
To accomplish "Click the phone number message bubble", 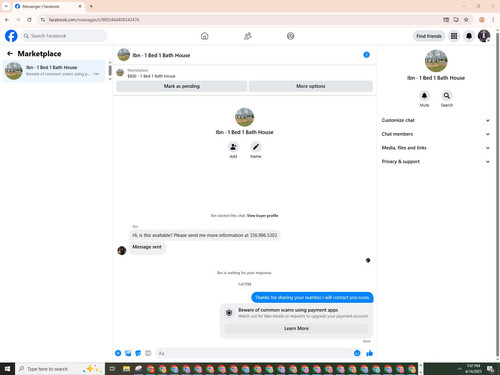I will [205, 235].
